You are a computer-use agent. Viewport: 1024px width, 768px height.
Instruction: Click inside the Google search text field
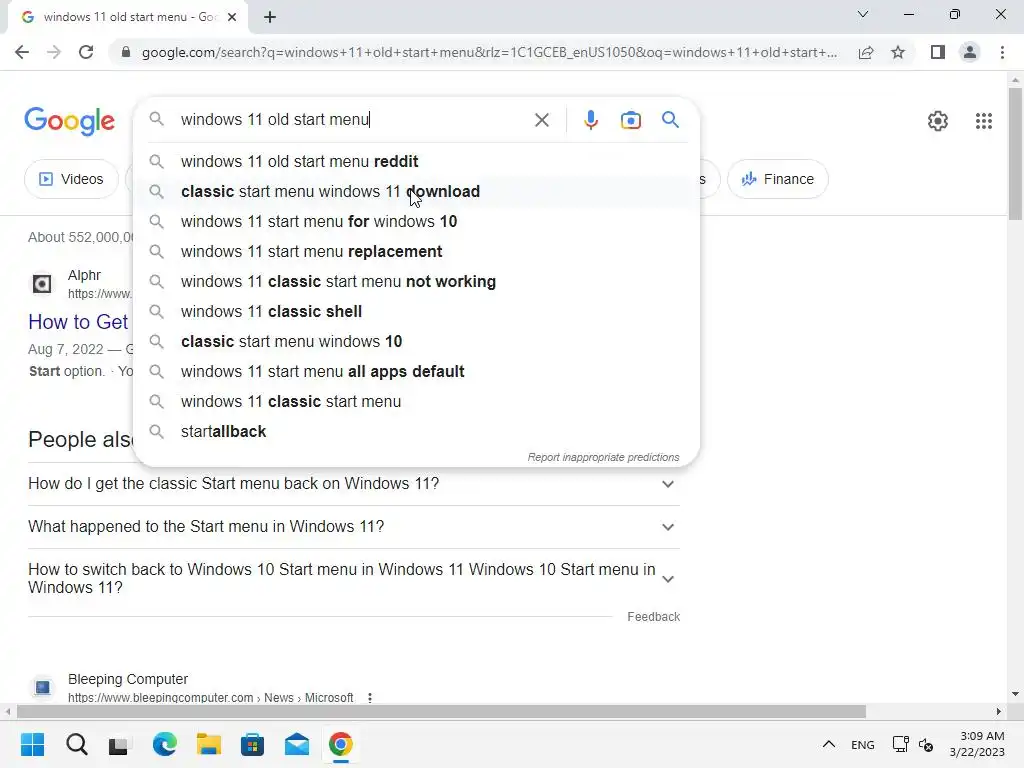pyautogui.click(x=353, y=120)
